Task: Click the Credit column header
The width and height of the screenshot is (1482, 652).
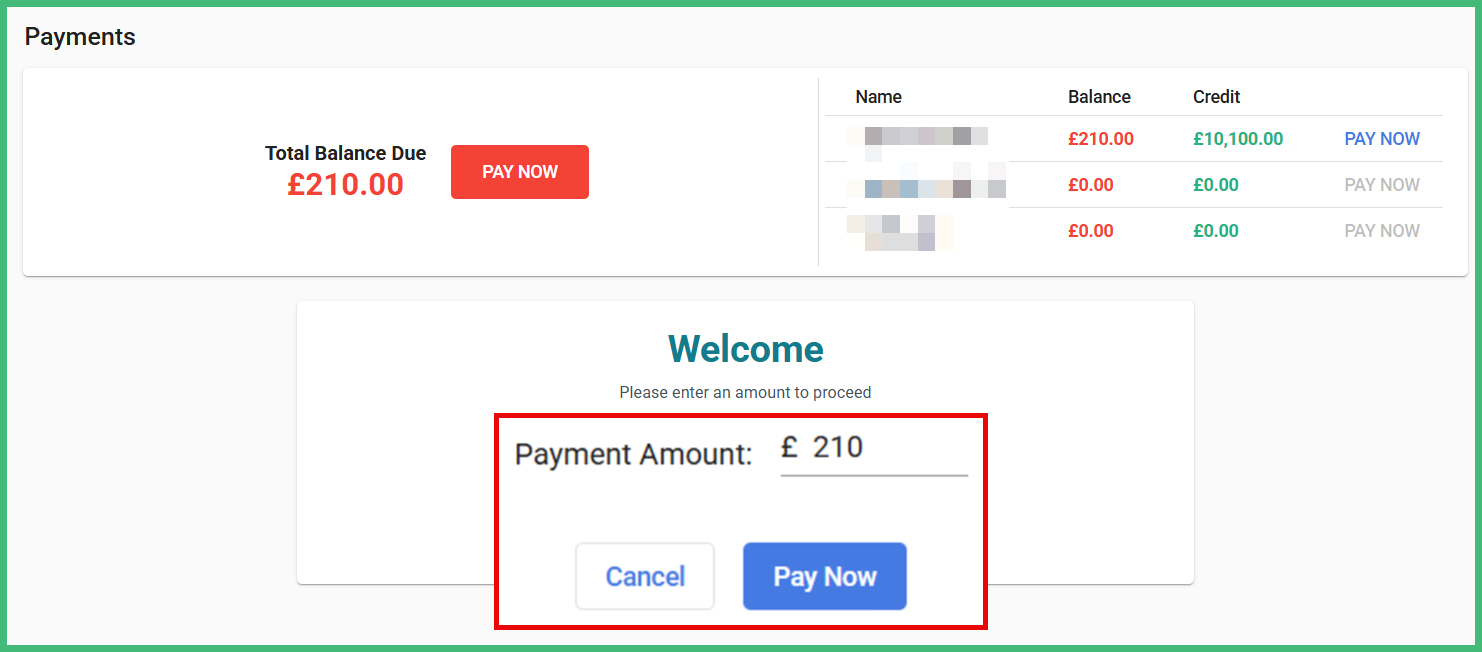Action: coord(1216,96)
